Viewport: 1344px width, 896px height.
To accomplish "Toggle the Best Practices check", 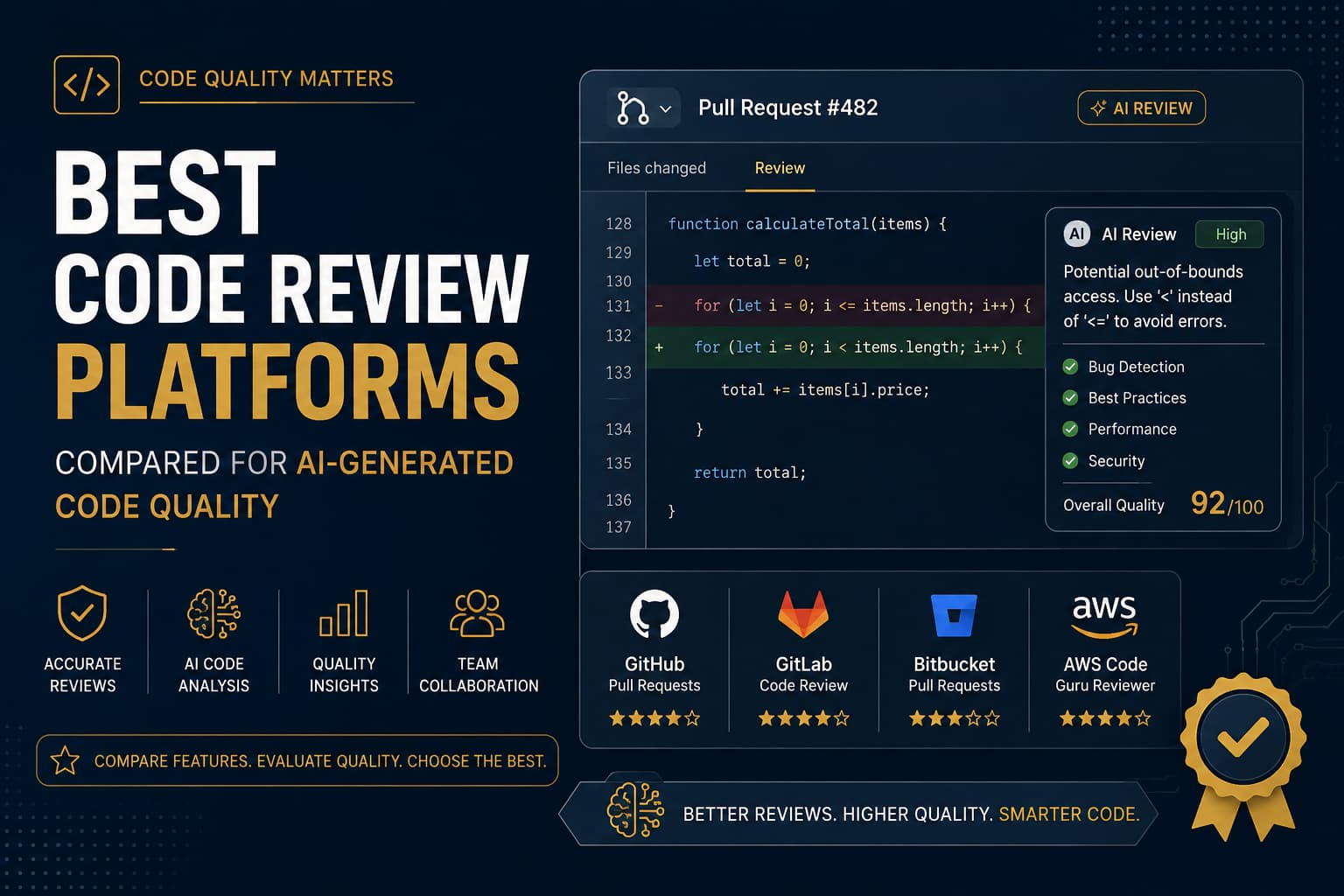I will click(x=1070, y=398).
